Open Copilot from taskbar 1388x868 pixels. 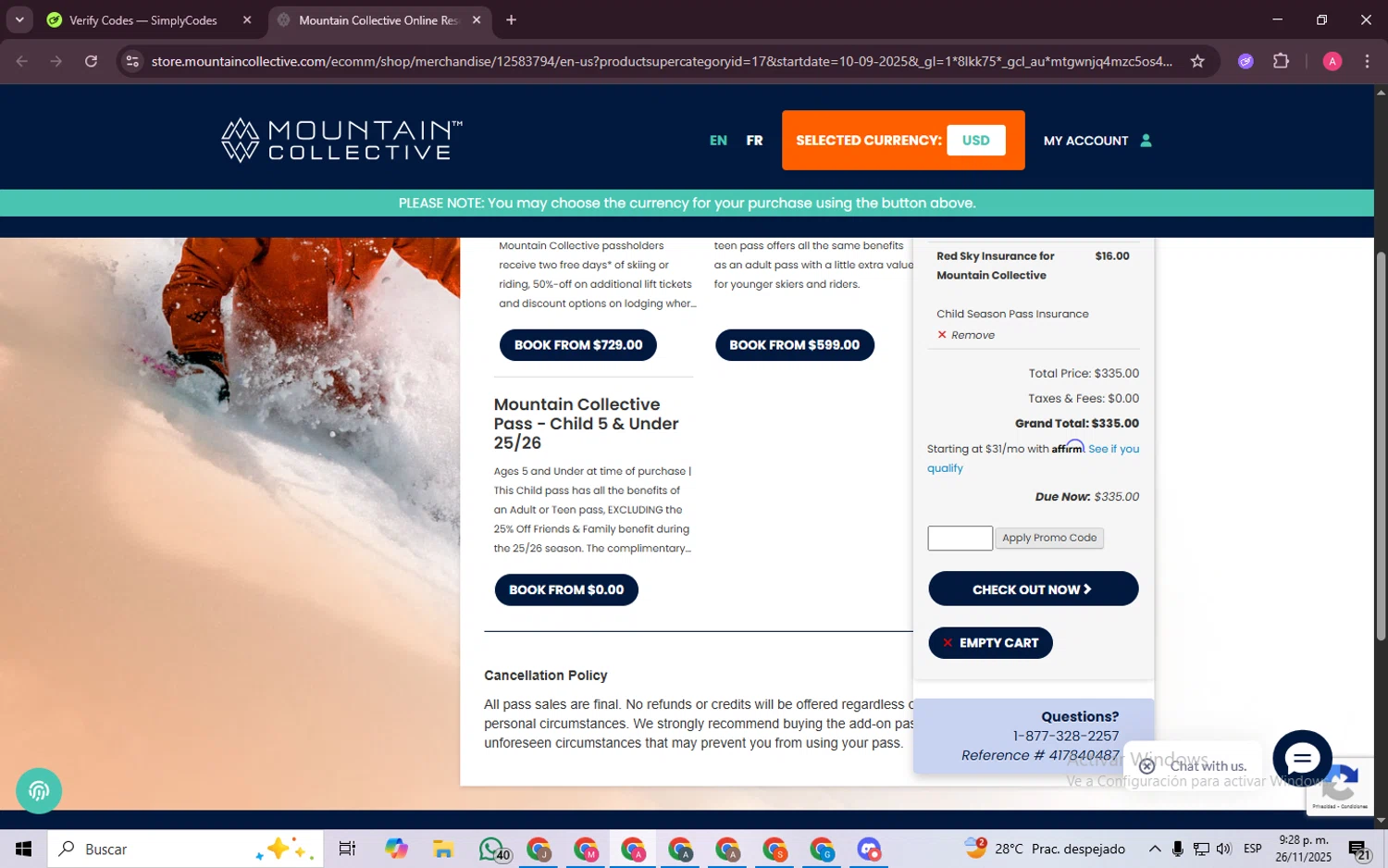(396, 849)
